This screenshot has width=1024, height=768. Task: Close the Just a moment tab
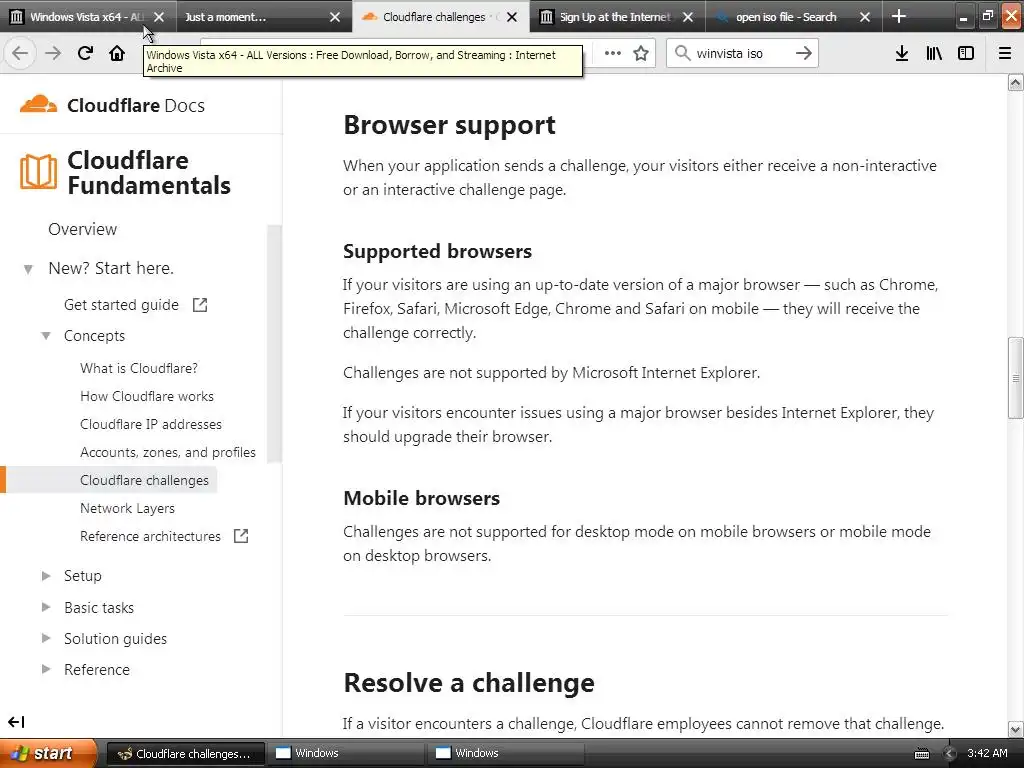pos(335,17)
